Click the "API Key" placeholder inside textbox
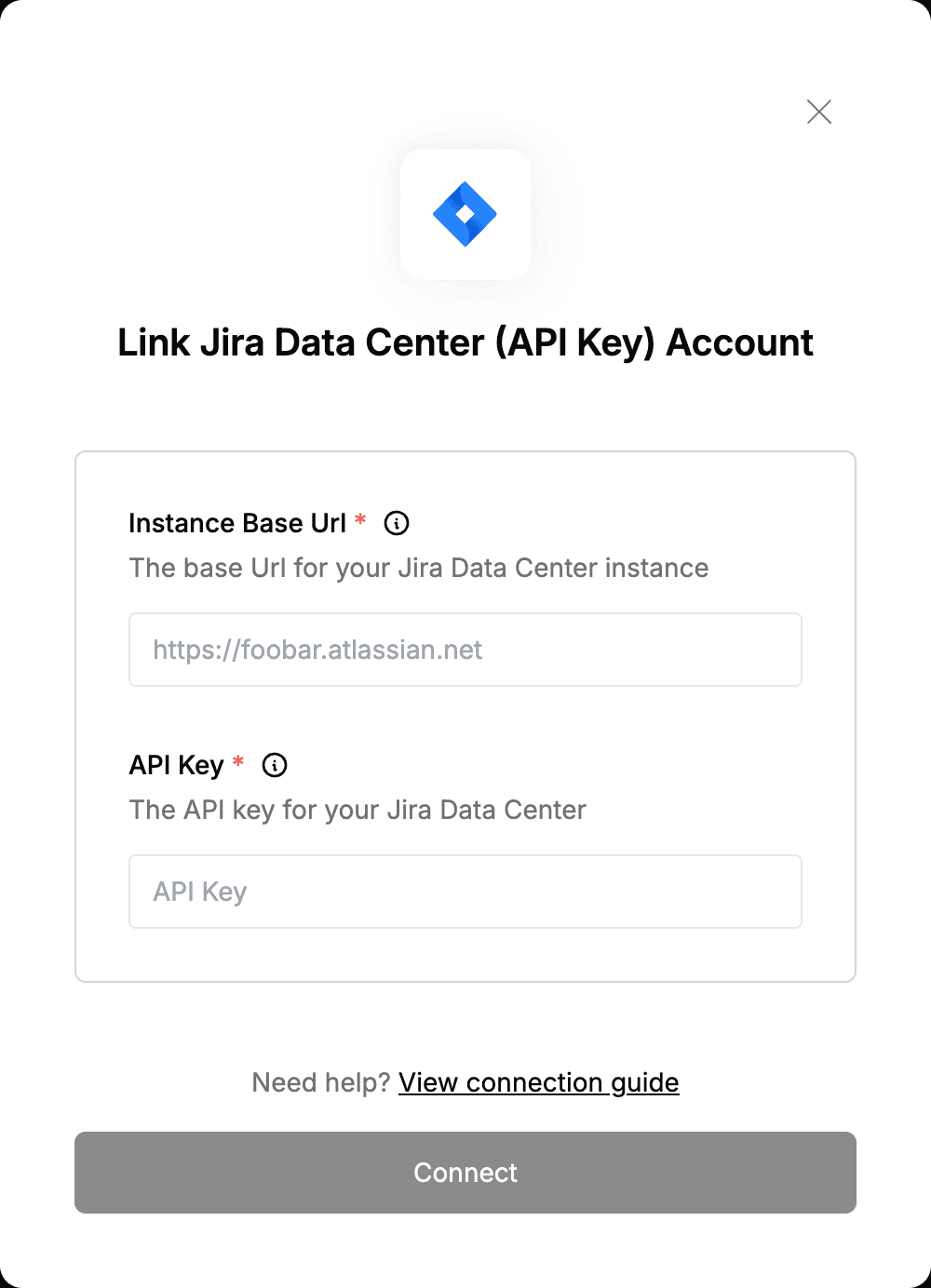 200,892
